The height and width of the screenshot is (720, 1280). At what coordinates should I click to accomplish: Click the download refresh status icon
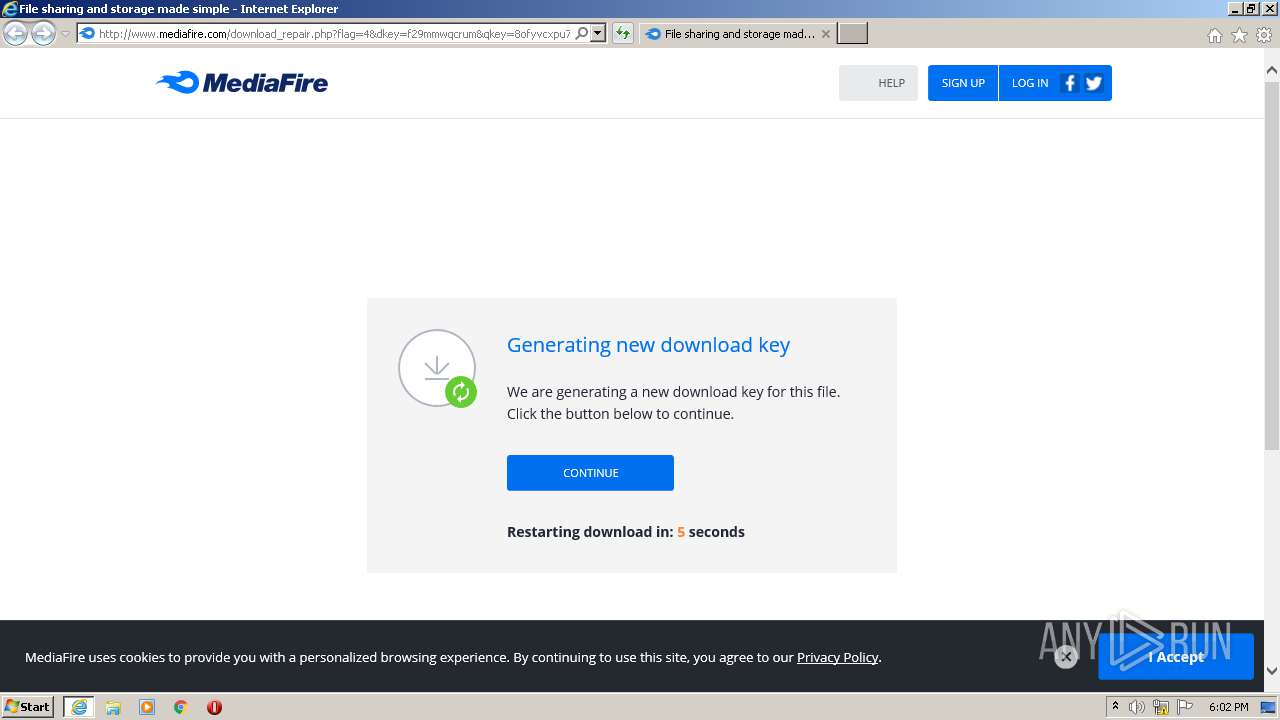coord(460,392)
